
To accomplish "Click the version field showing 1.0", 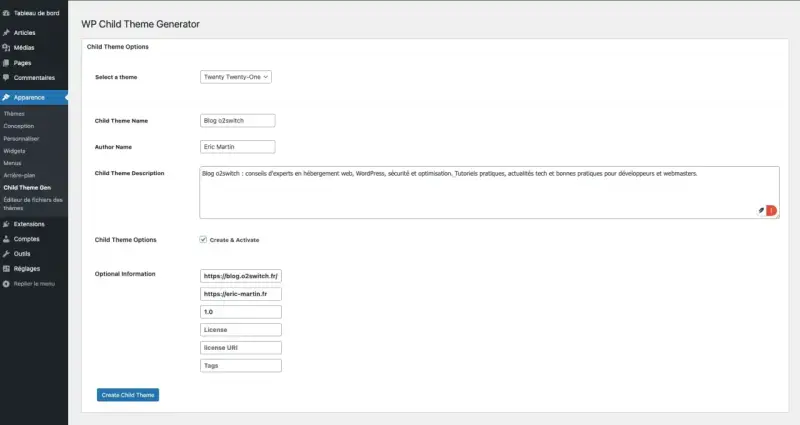I will point(241,312).
